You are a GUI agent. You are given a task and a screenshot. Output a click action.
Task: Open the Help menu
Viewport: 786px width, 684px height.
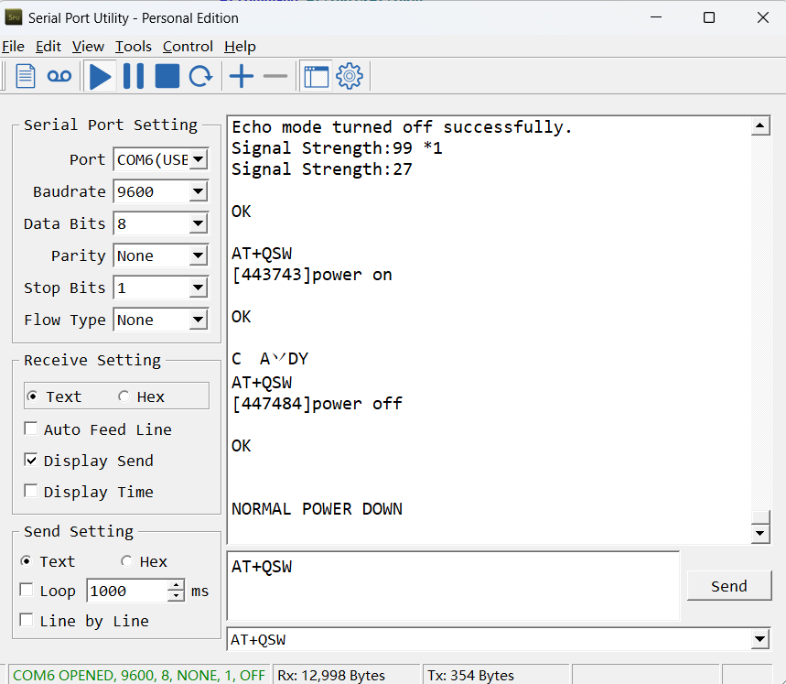[240, 47]
